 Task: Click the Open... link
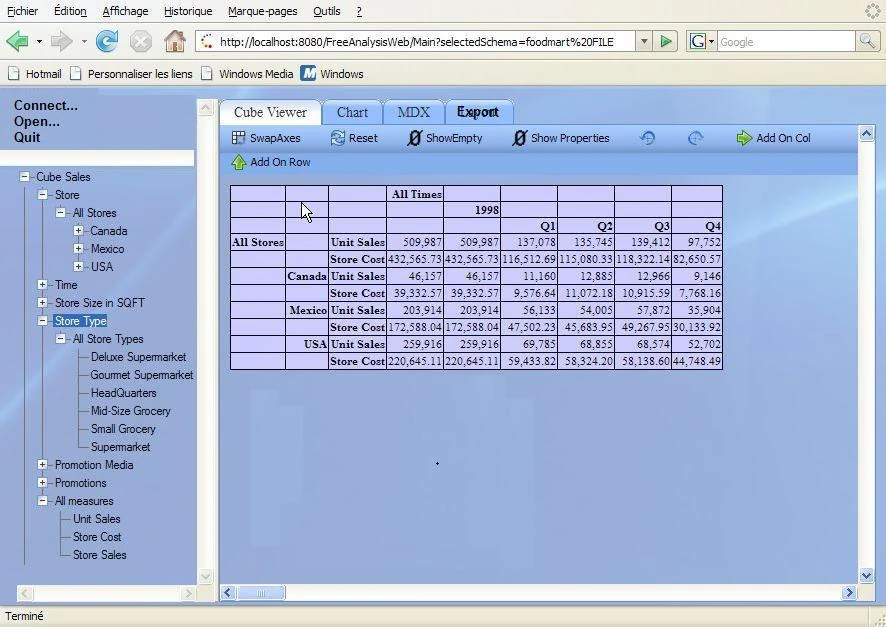[x=37, y=121]
